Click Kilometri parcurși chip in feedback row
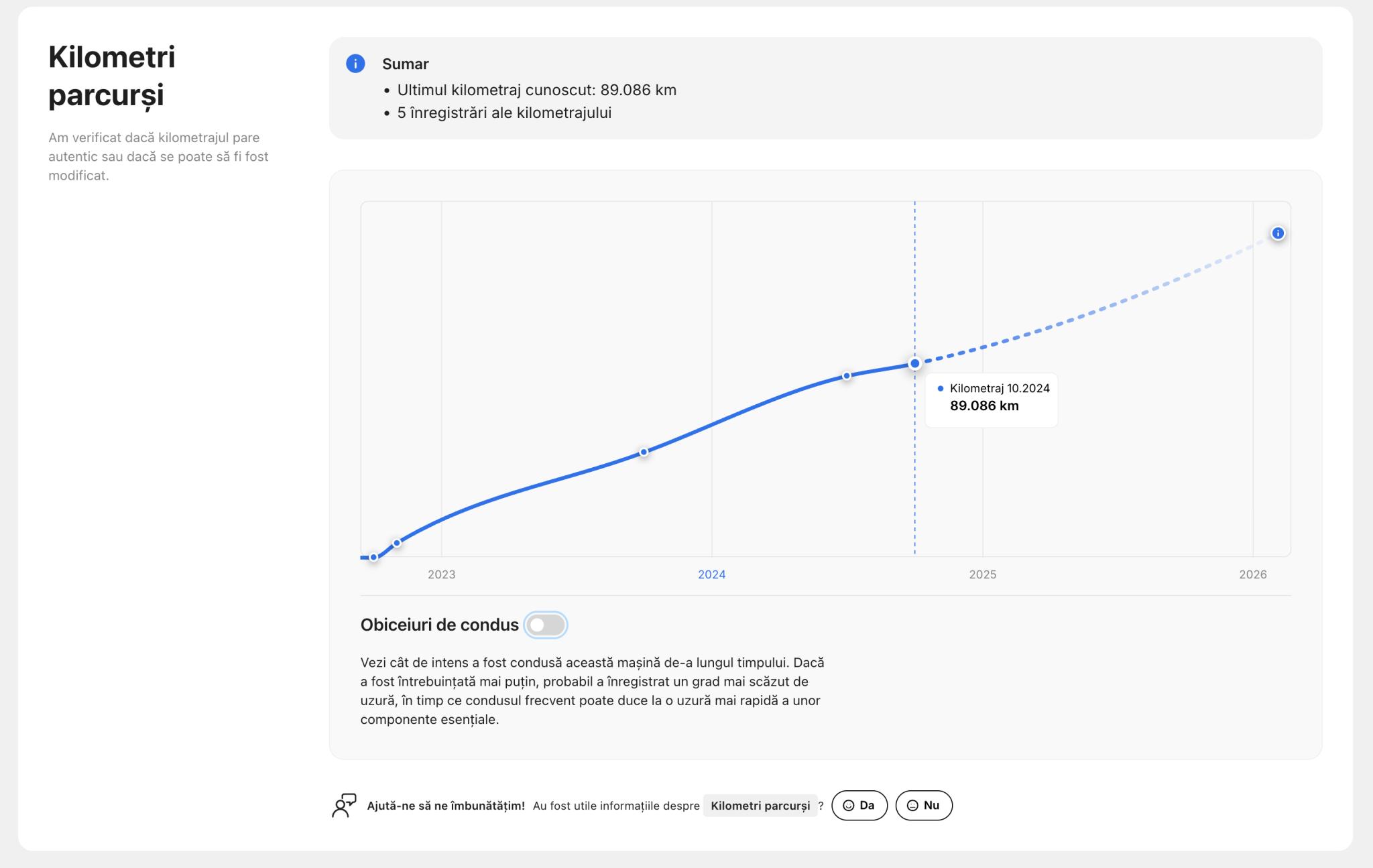The width and height of the screenshot is (1373, 868). 760,806
